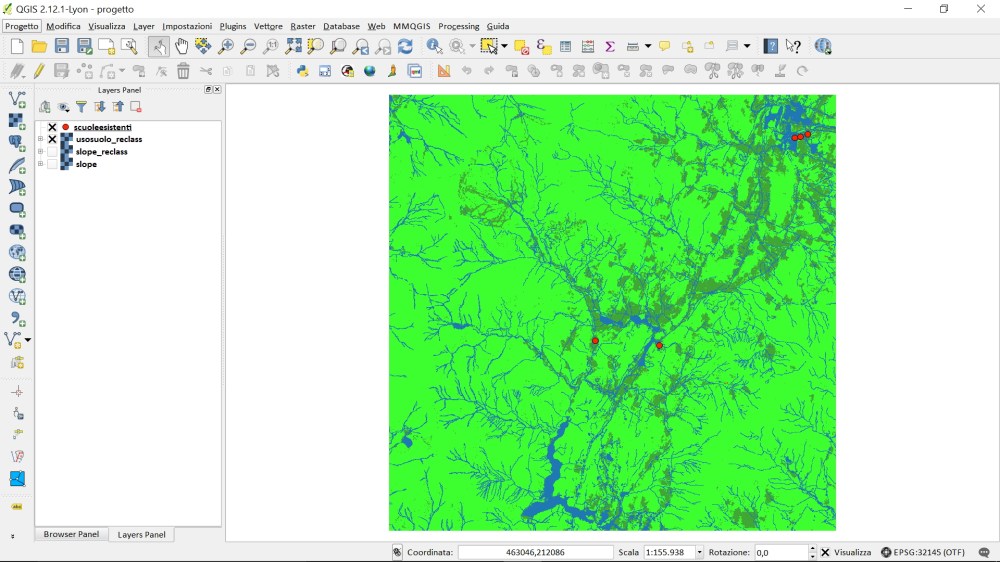
Task: Expand the usosuolo_reclass layer tree
Action: coord(41,140)
